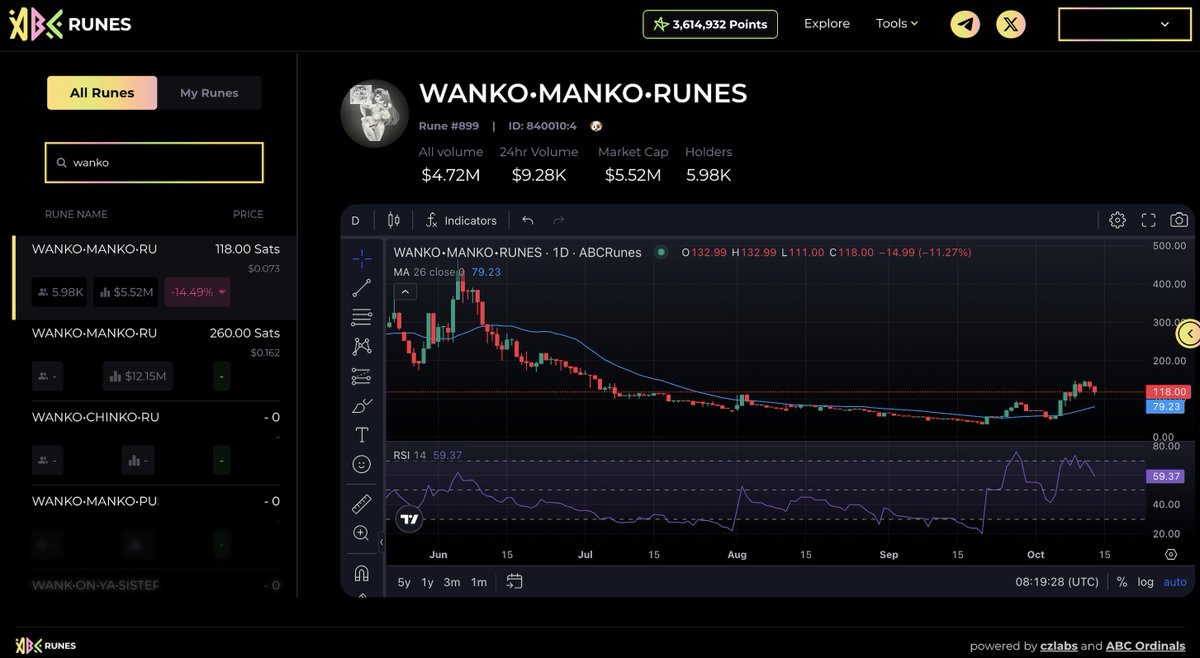Image resolution: width=1200 pixels, height=658 pixels.
Task: Toggle the magnet snapping mode
Action: click(x=361, y=574)
